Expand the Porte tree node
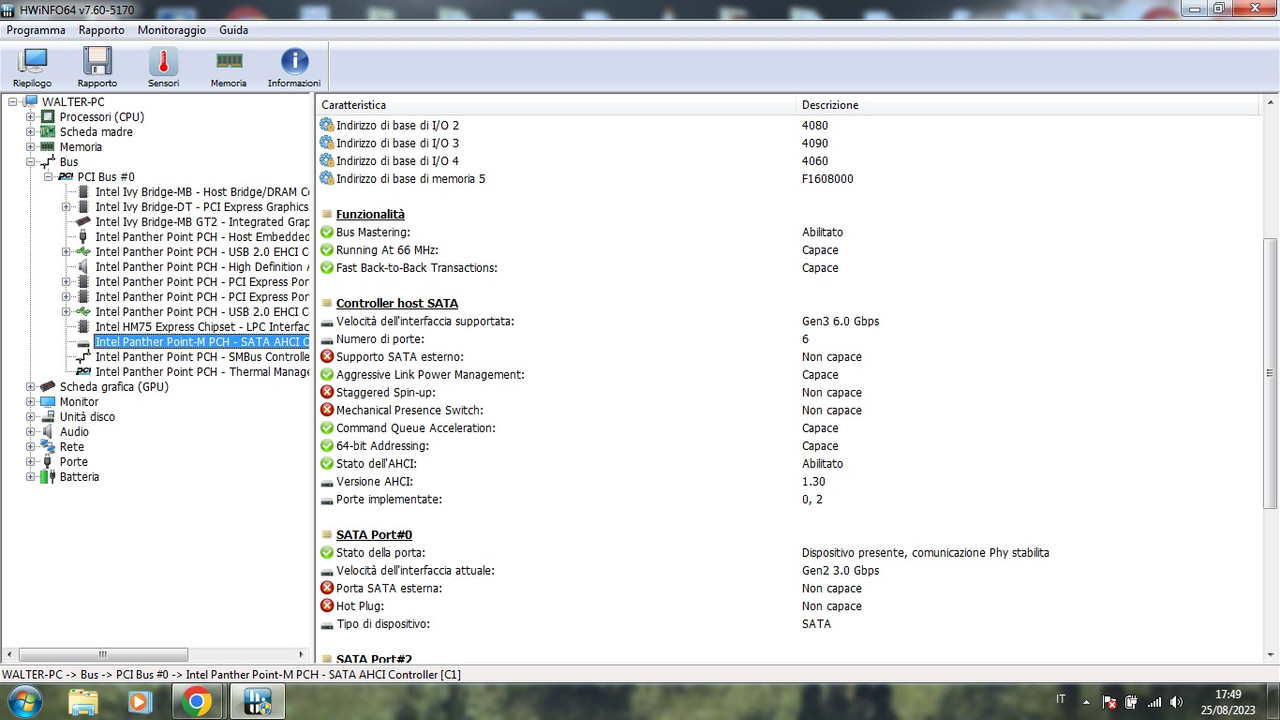The image size is (1280, 720). pos(30,462)
